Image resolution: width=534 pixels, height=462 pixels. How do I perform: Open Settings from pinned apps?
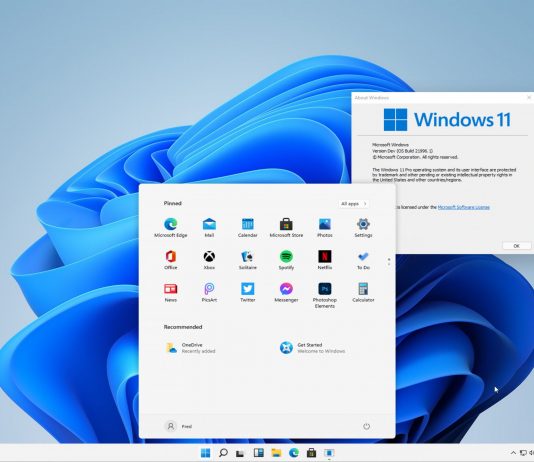[x=363, y=227]
